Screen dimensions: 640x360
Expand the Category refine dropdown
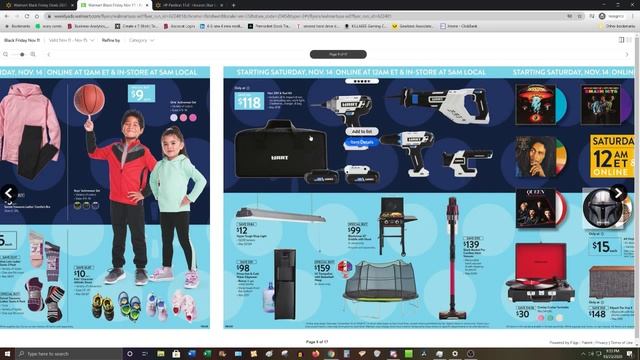tap(141, 40)
